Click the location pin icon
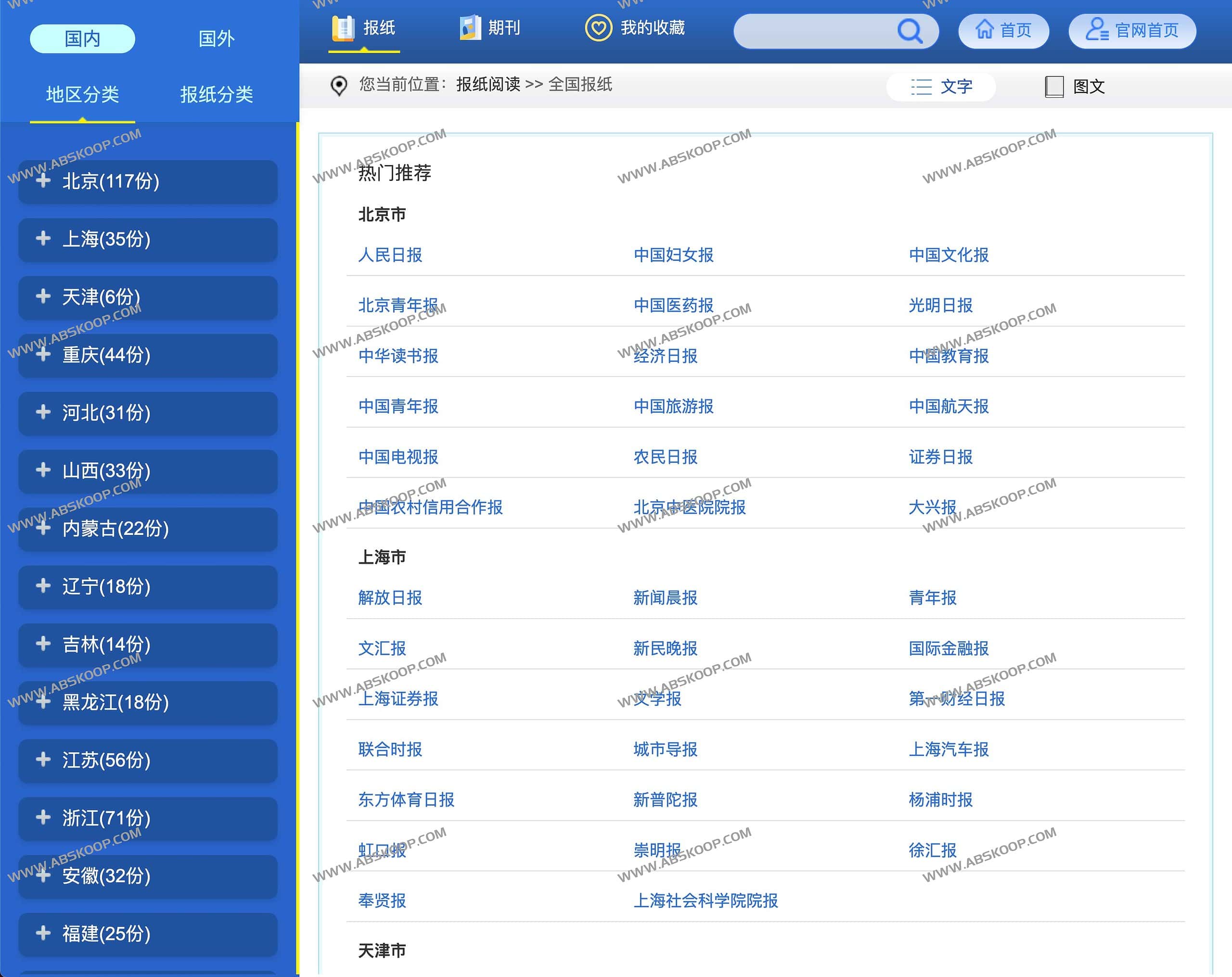Screen dimensions: 1232x977 pos(339,86)
